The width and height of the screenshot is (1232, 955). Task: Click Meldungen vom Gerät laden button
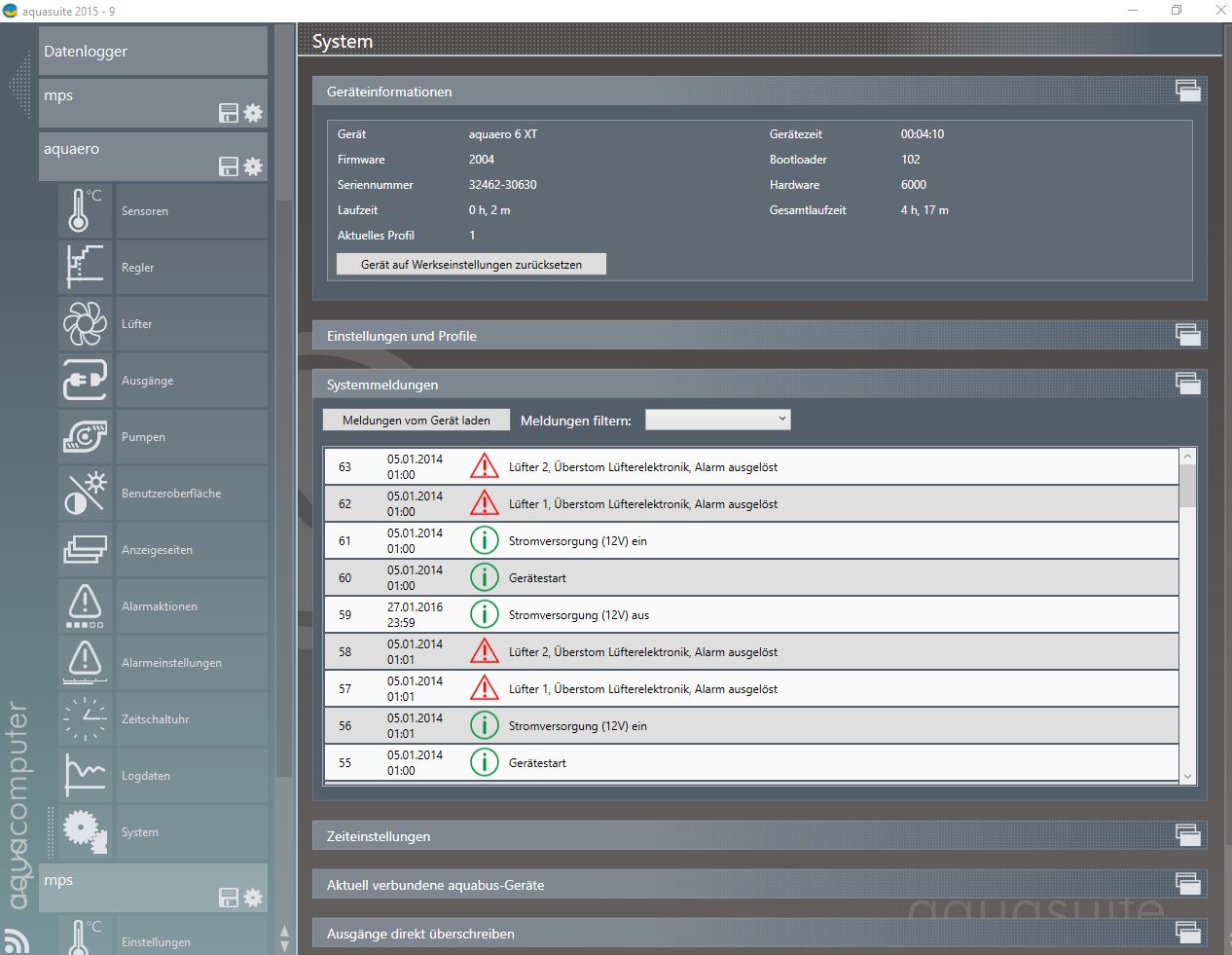coord(417,421)
